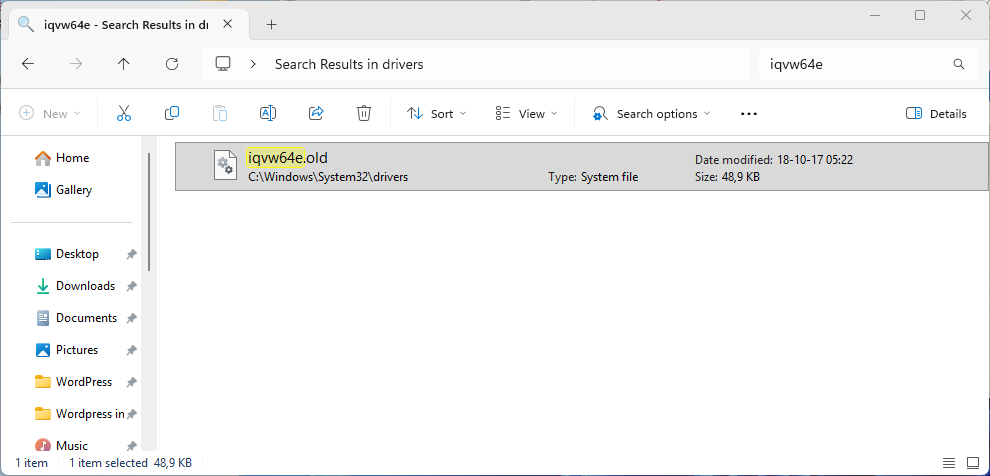The width and height of the screenshot is (990, 476).
Task: Maximize the File Explorer window
Action: pos(920,15)
